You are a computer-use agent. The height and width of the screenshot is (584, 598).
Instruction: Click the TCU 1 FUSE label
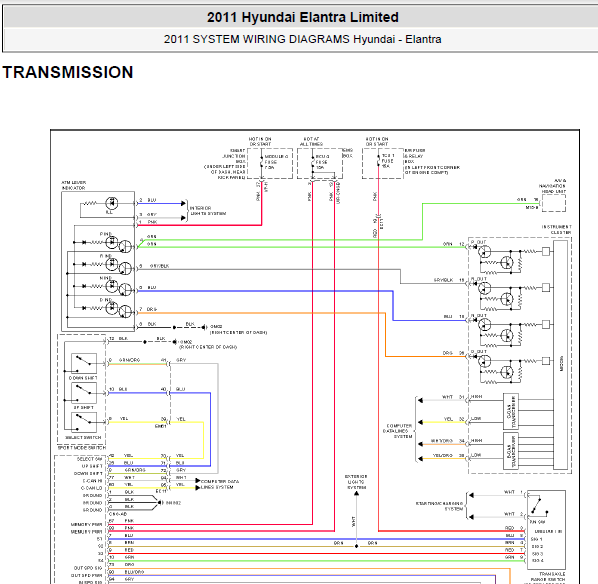388,161
